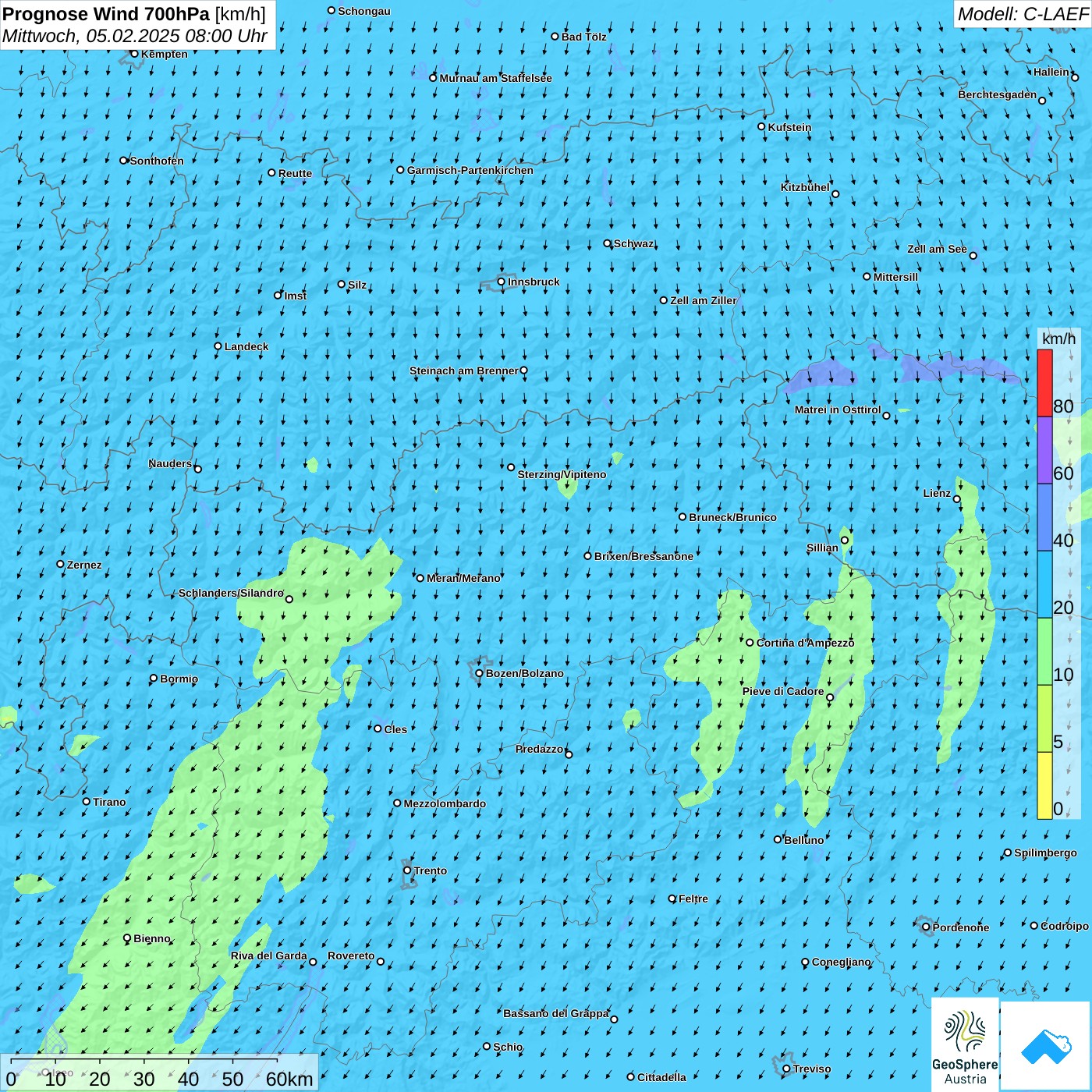This screenshot has width=1092, height=1092.
Task: Click the Bormio label
Action: [179, 679]
